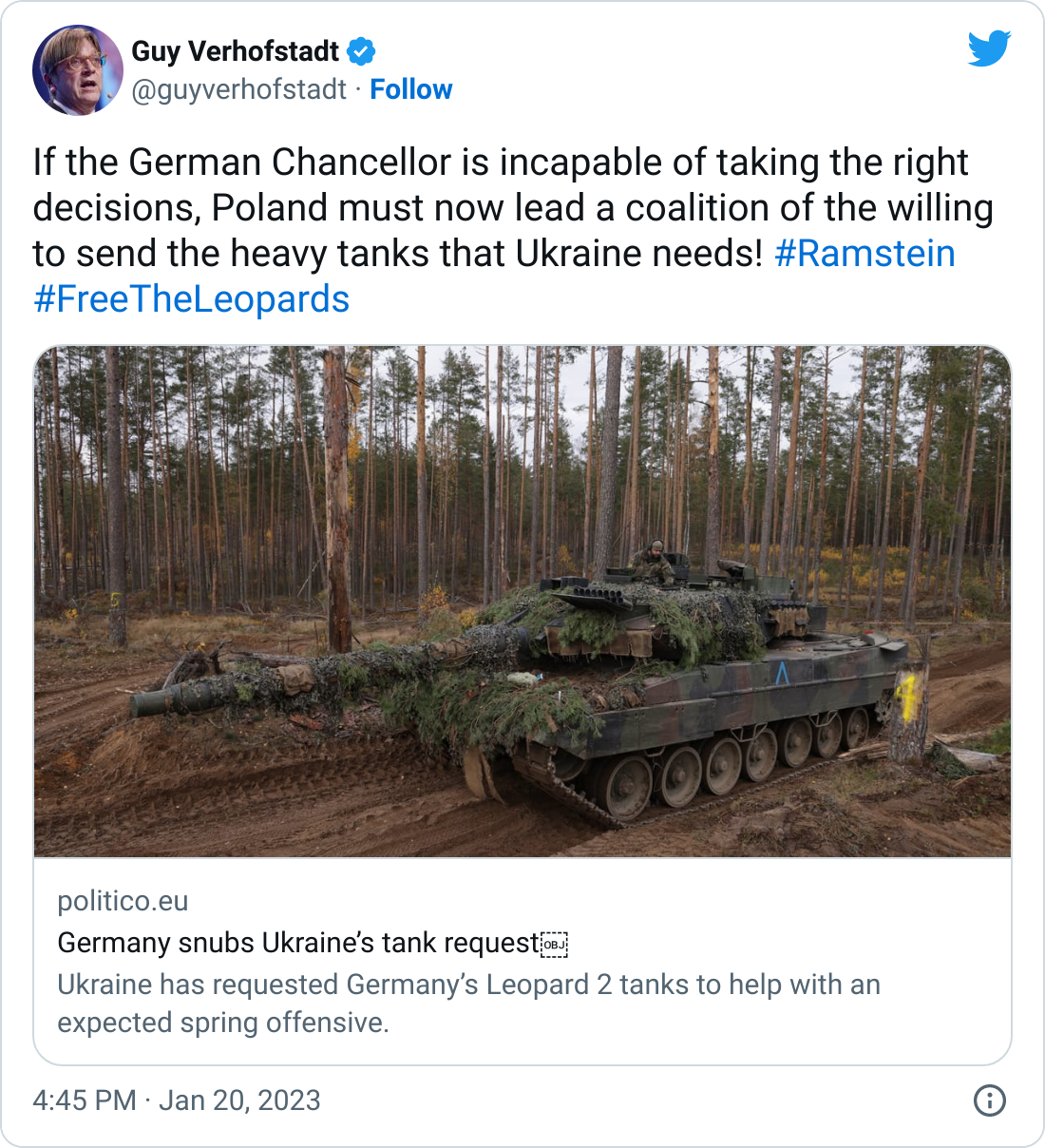Follow Guy Verhofstadt
This screenshot has height=1148, width=1045.
[410, 89]
